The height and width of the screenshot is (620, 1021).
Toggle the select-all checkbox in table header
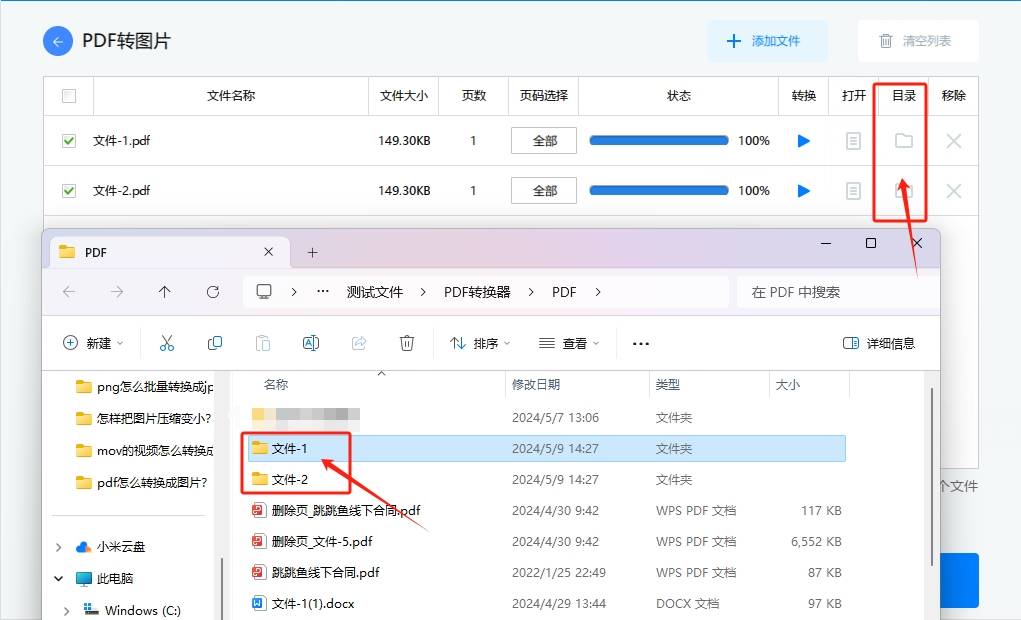tap(68, 95)
